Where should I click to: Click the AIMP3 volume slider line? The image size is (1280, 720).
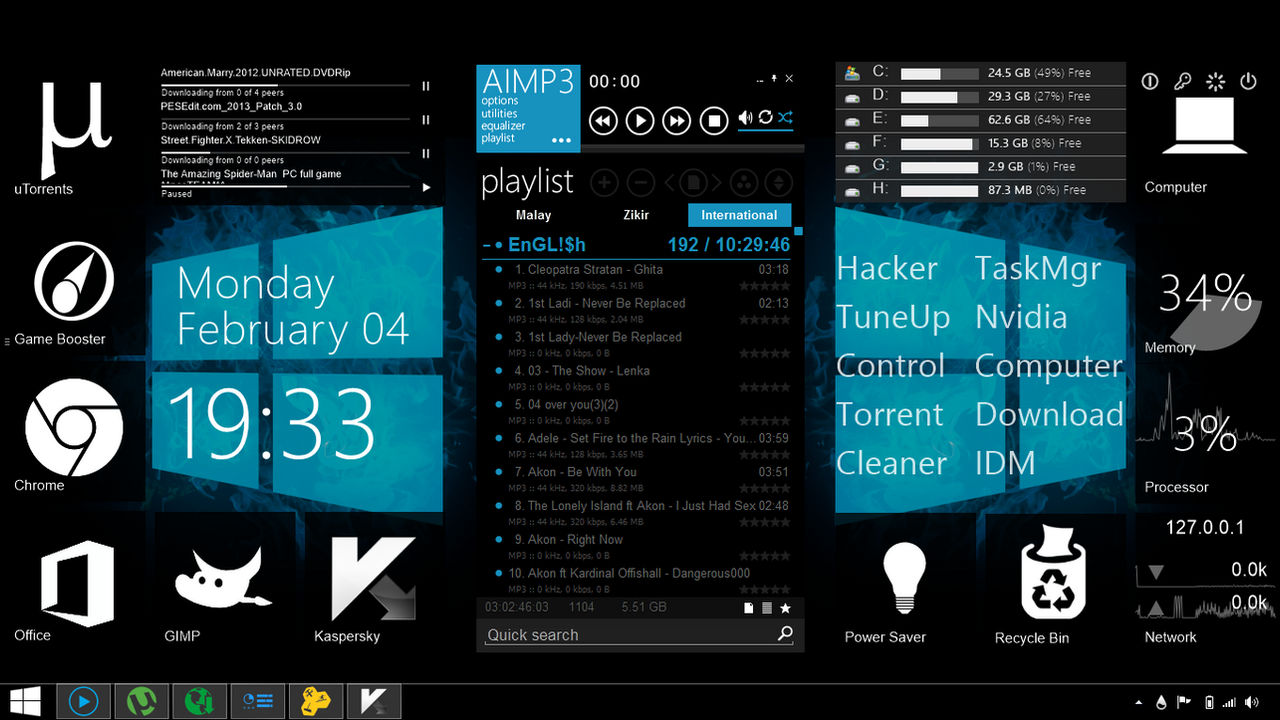point(766,131)
